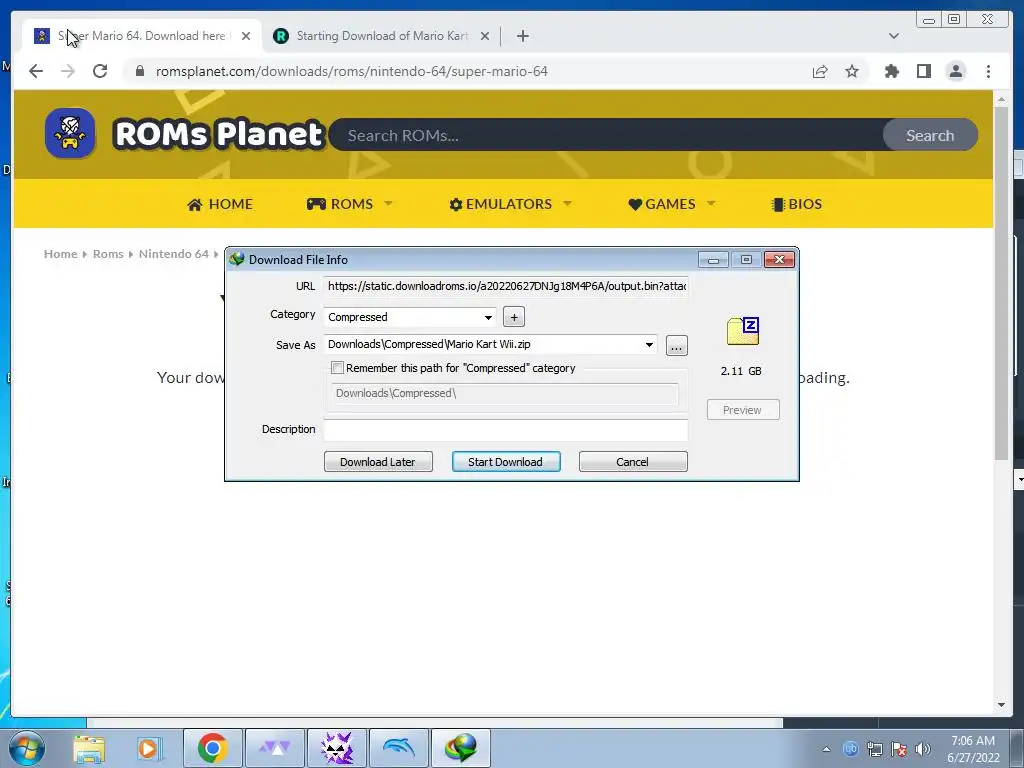Click the zip file icon above 2.11 GB
Viewport: 1024px width, 768px height.
pyautogui.click(x=743, y=330)
